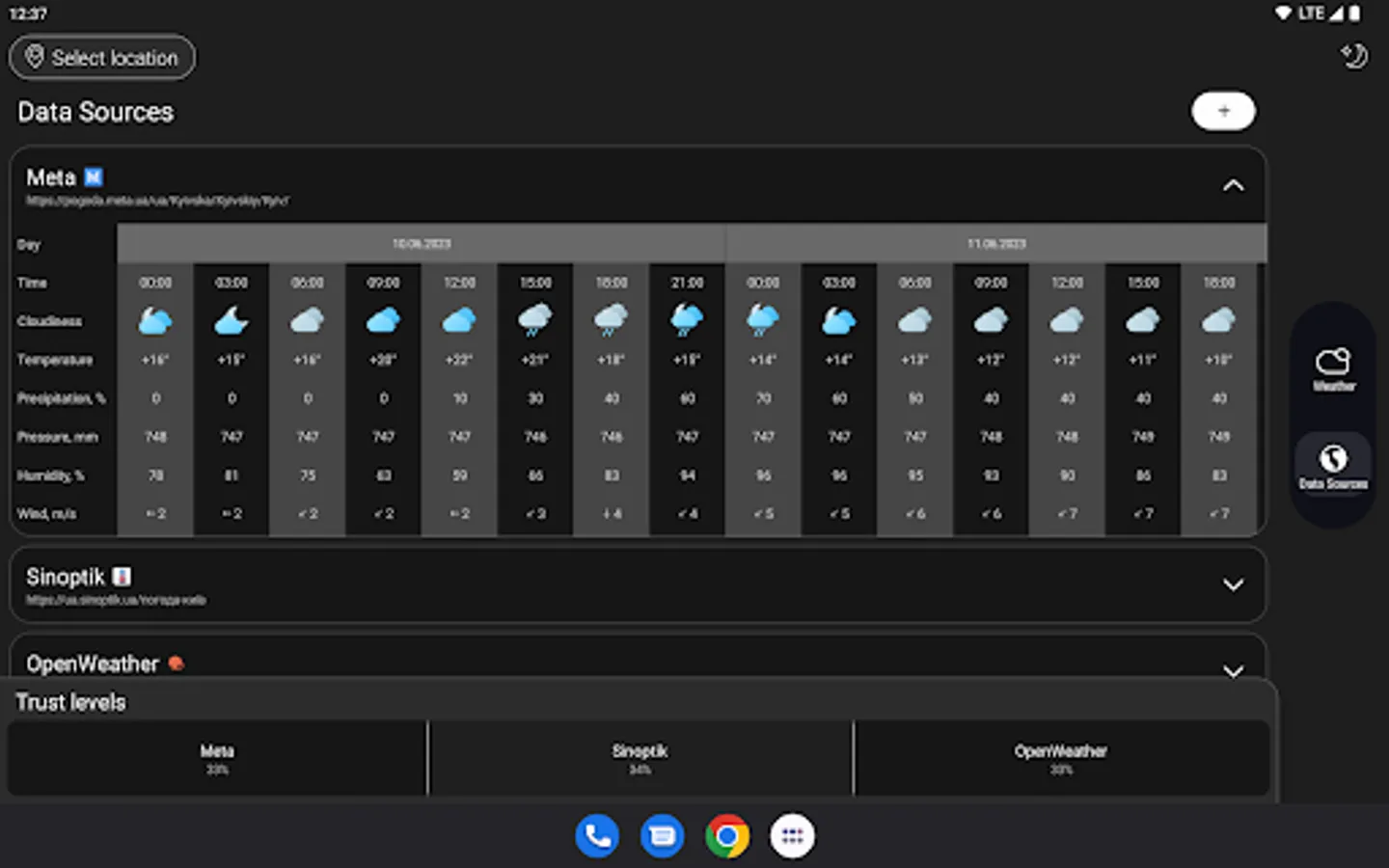
Task: Click cloudiness icon for 09:00 on 10.06
Action: click(x=384, y=320)
